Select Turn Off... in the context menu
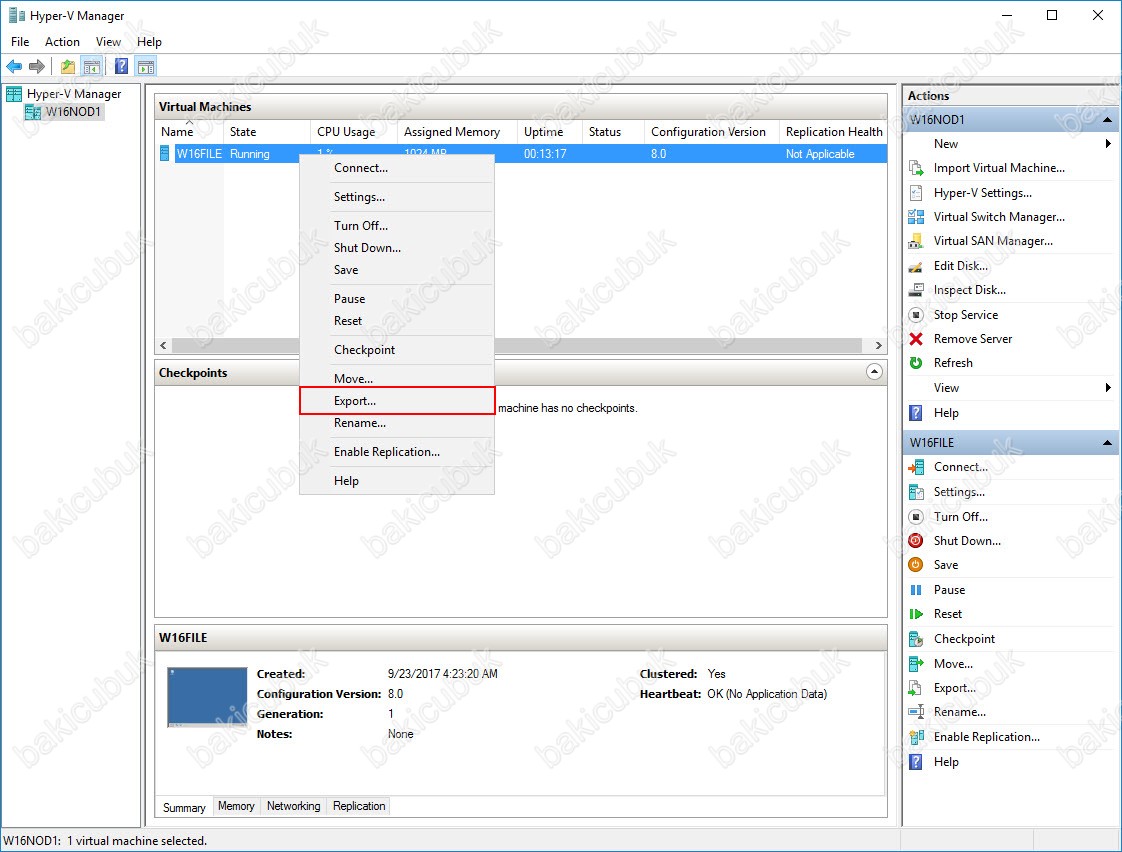 coord(397,225)
